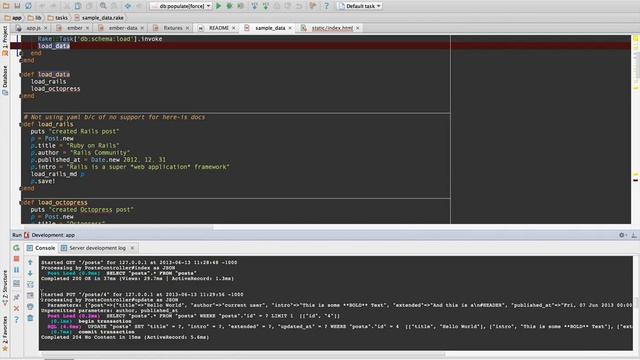The height and width of the screenshot is (360, 640).
Task: Update project from VCS toolbar icon
Action: coord(254,6)
